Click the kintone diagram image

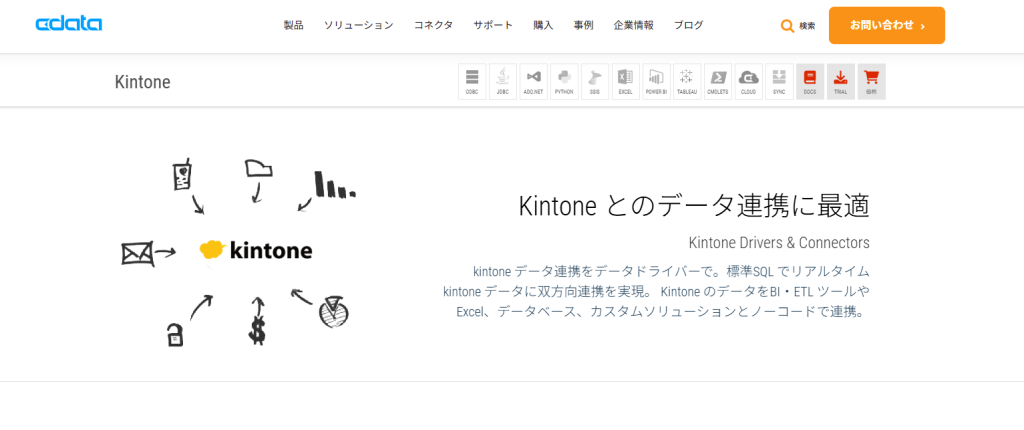click(239, 252)
